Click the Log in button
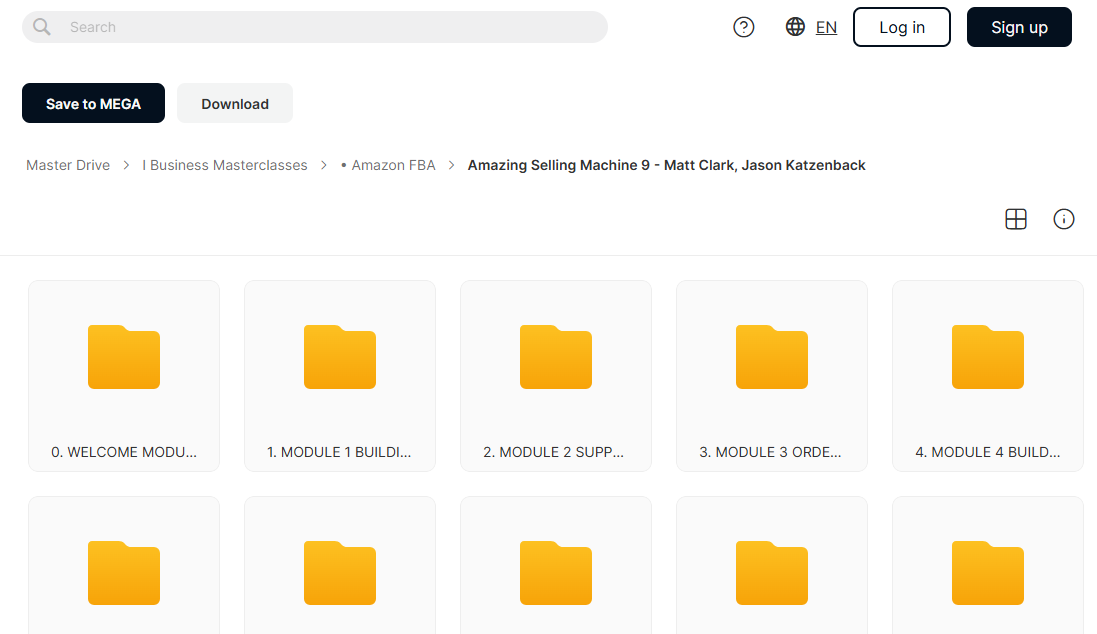 tap(902, 27)
